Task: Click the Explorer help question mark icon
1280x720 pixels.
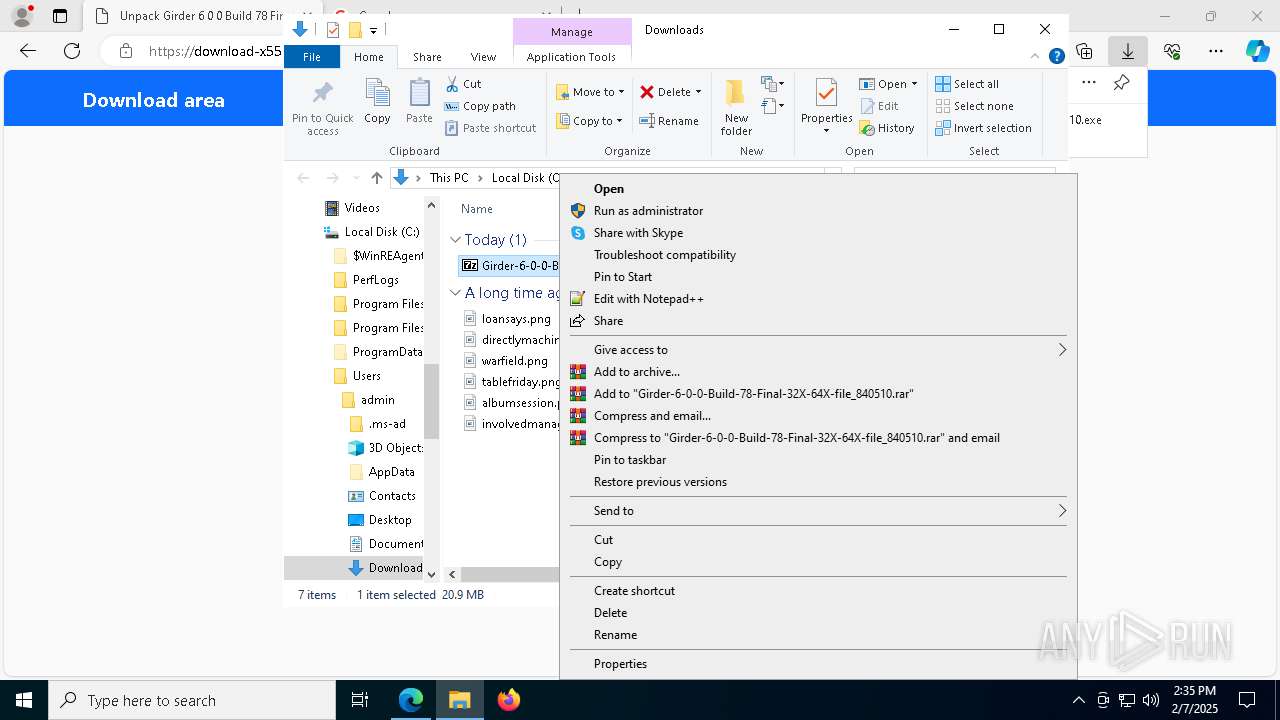Action: (x=1056, y=57)
